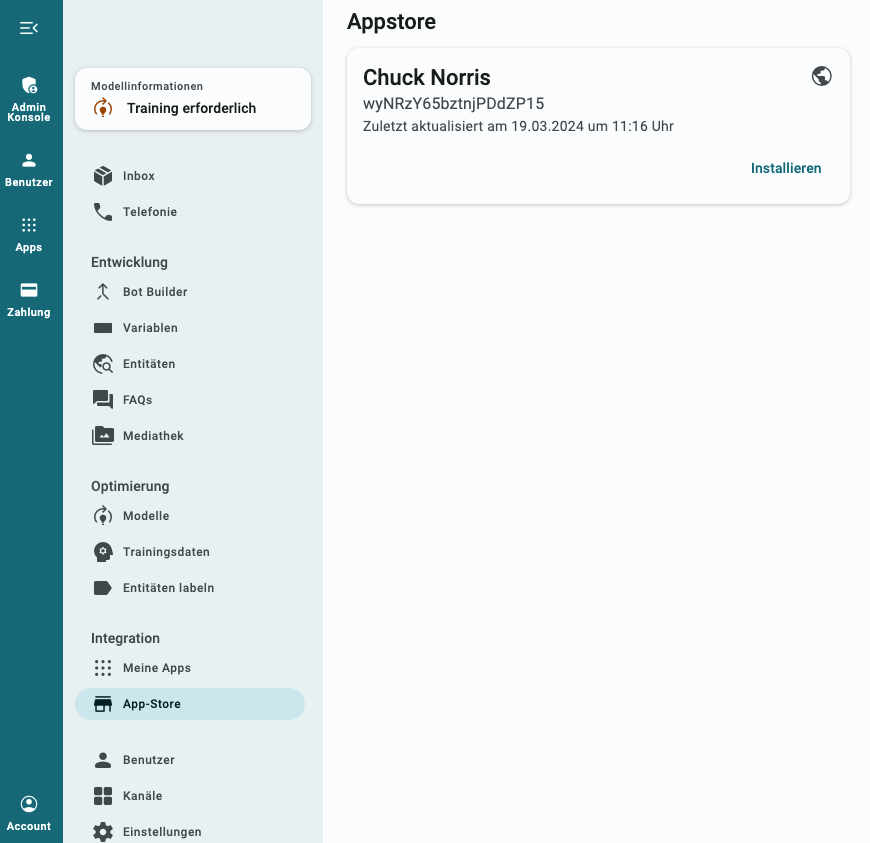Open Meine Apps under Integration
Viewport: 870px width, 843px height.
click(x=190, y=668)
